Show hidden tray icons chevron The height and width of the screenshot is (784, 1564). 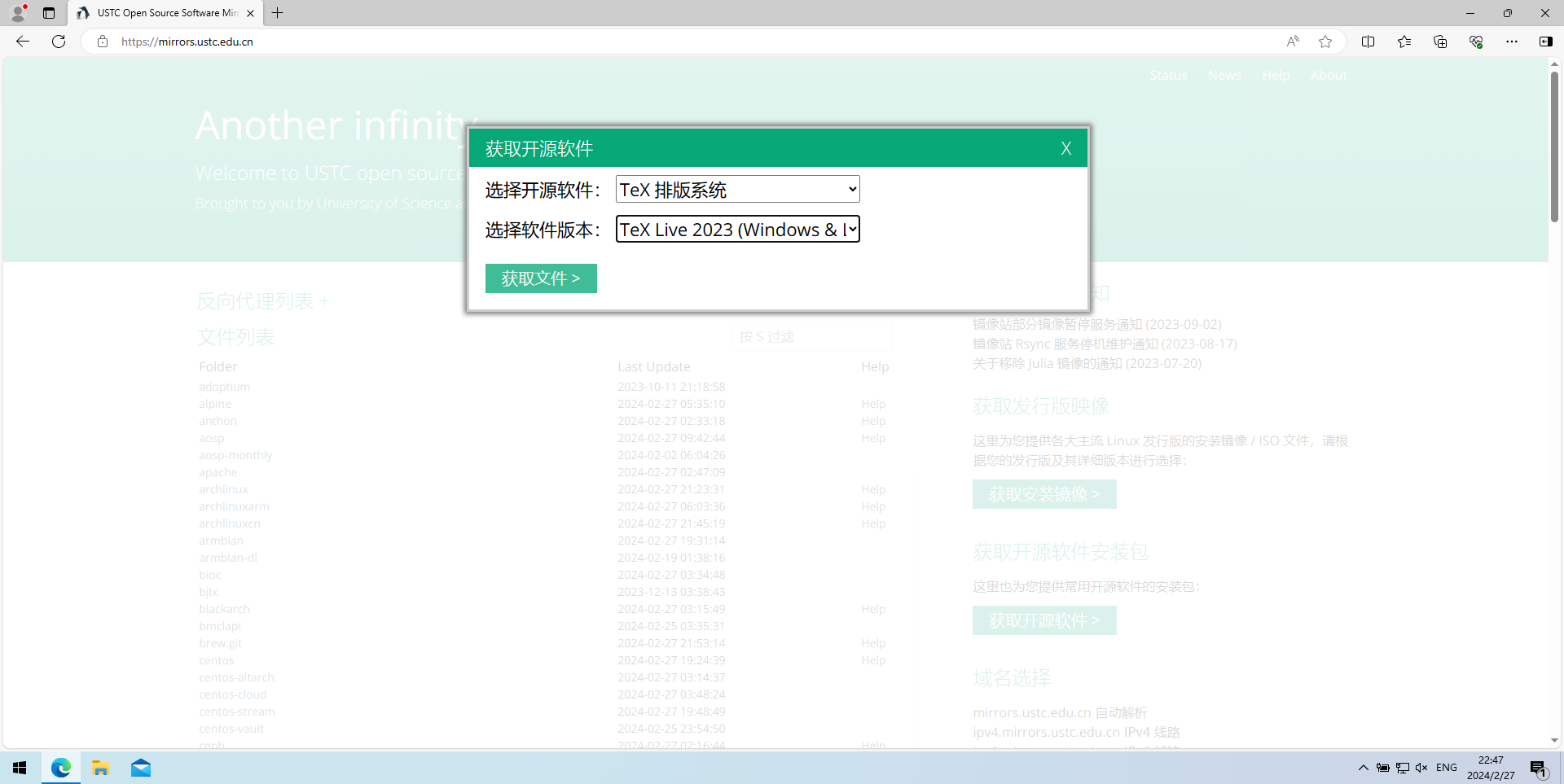pyautogui.click(x=1364, y=768)
